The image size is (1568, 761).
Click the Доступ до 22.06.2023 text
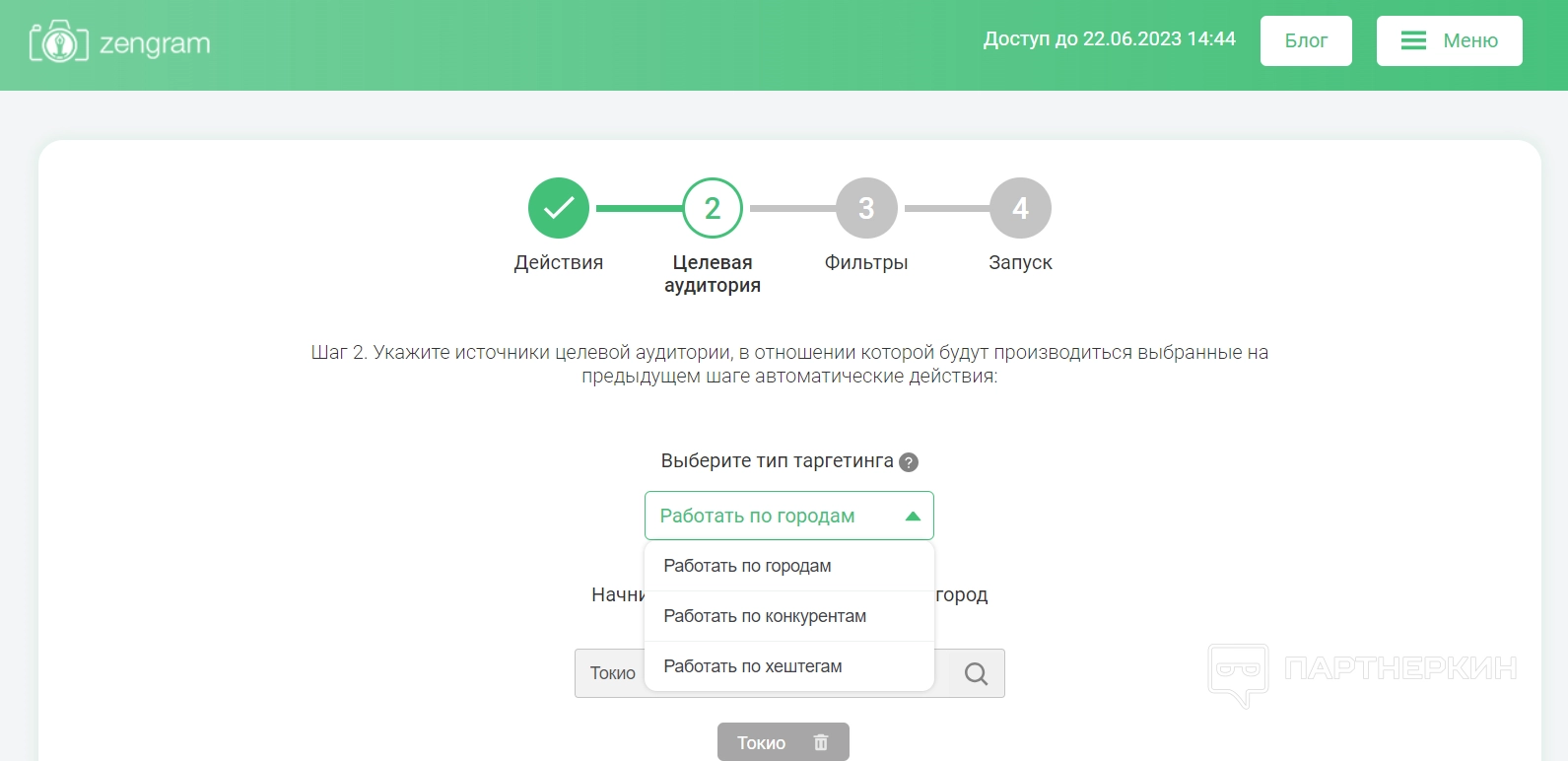pyautogui.click(x=1110, y=38)
